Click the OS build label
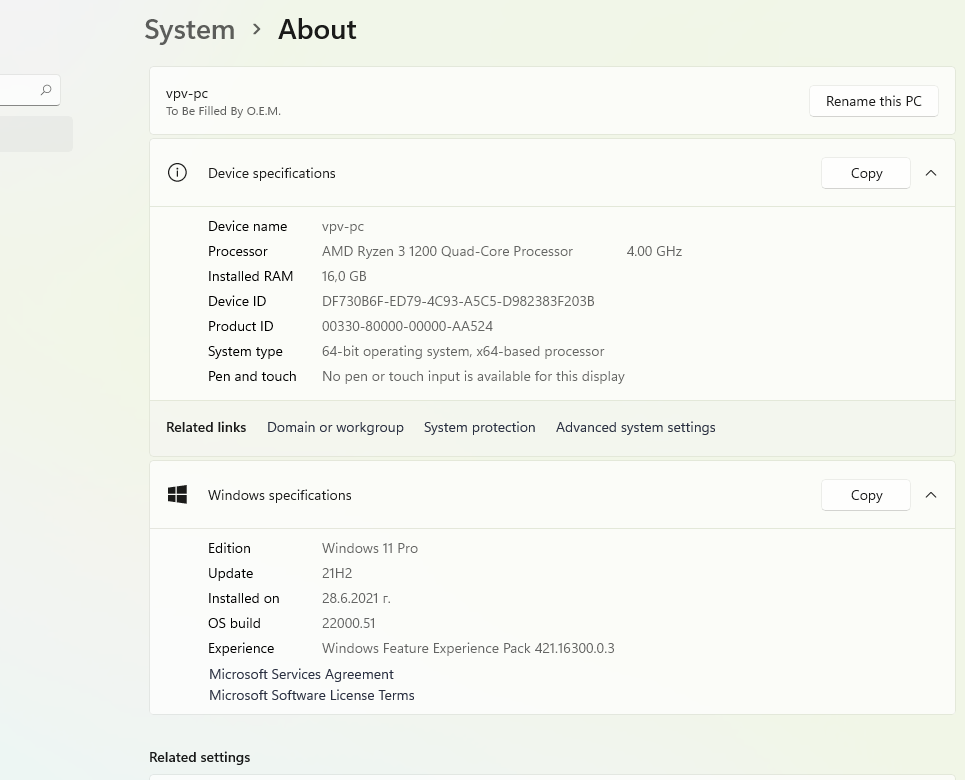 click(234, 623)
